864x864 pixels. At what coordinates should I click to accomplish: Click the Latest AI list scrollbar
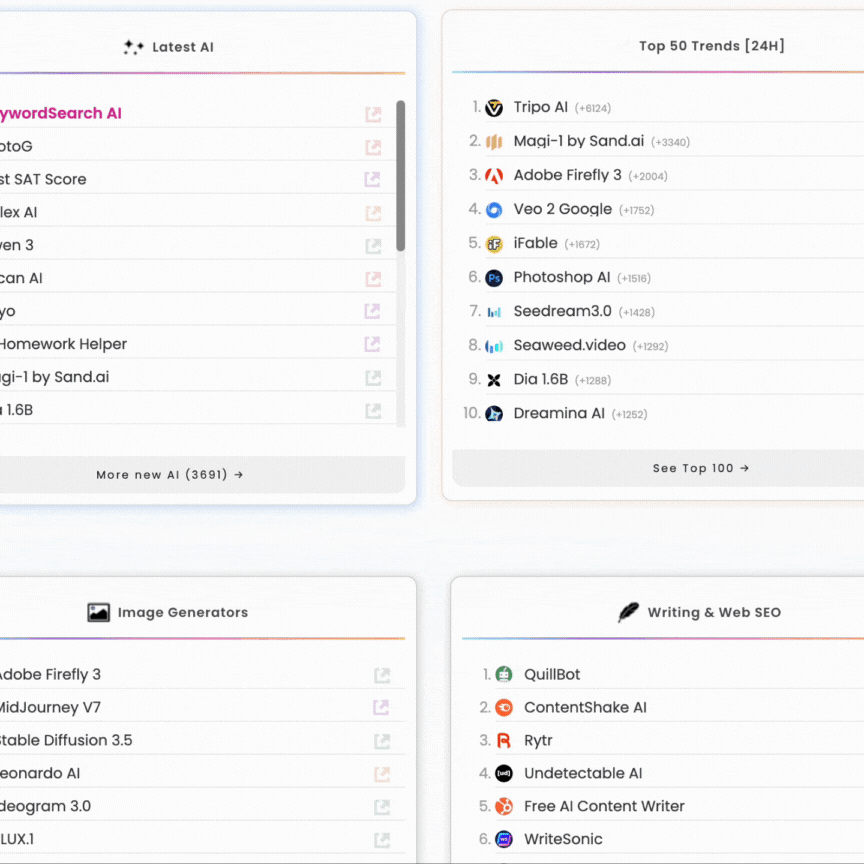tap(401, 175)
